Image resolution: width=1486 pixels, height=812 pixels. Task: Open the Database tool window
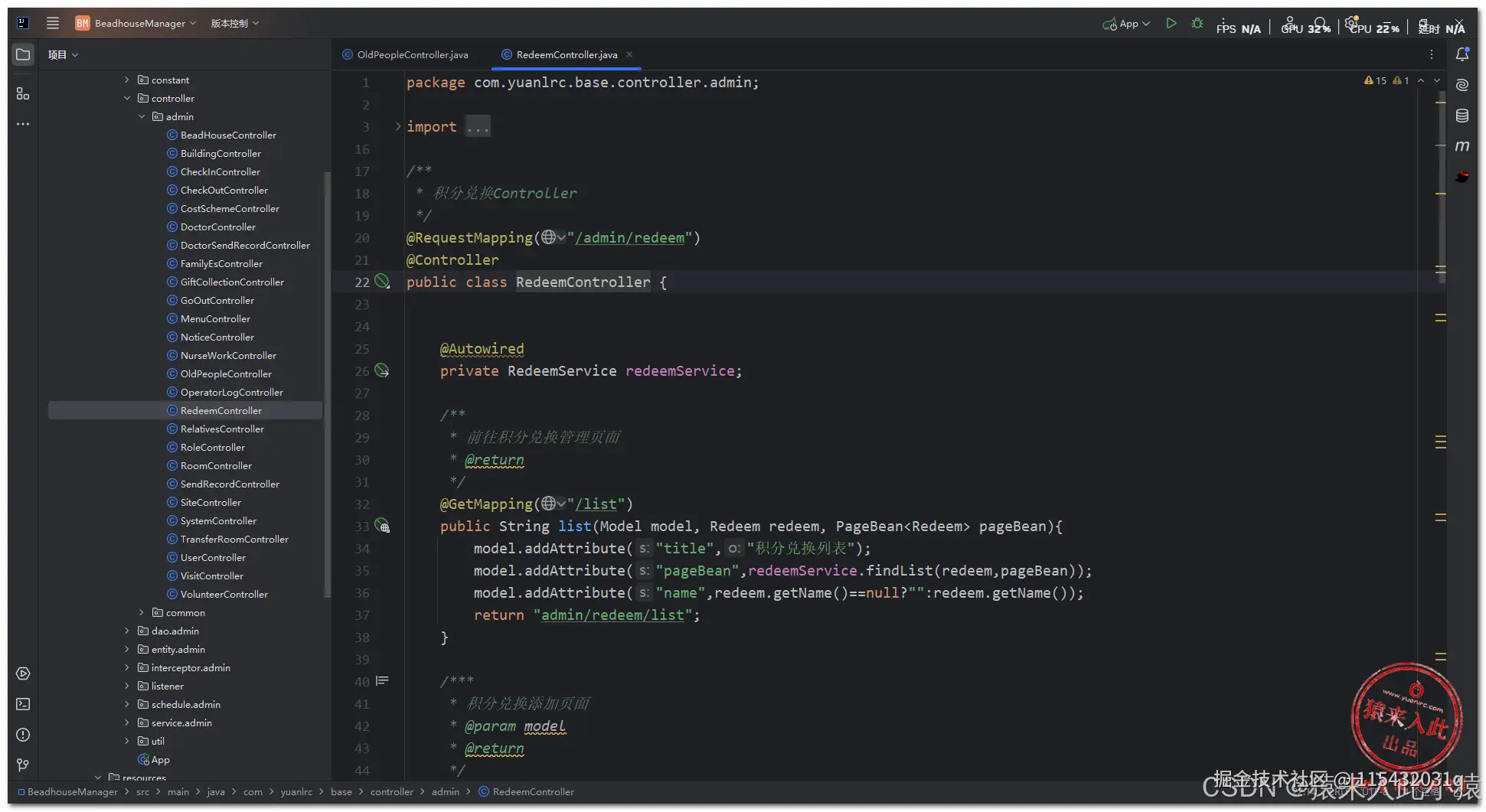tap(1462, 116)
